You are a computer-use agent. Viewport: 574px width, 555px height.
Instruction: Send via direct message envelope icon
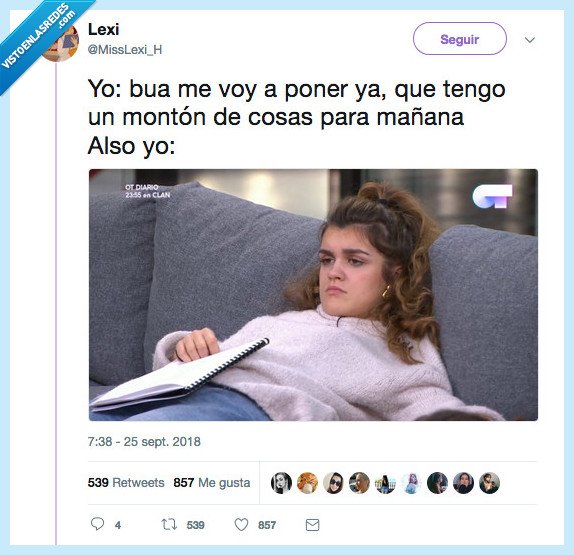pos(312,525)
